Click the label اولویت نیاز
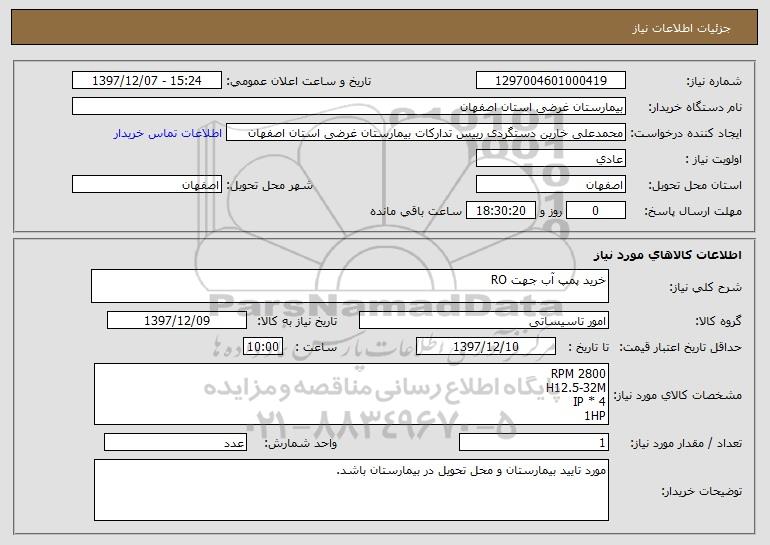770x545 pixels. [x=714, y=159]
